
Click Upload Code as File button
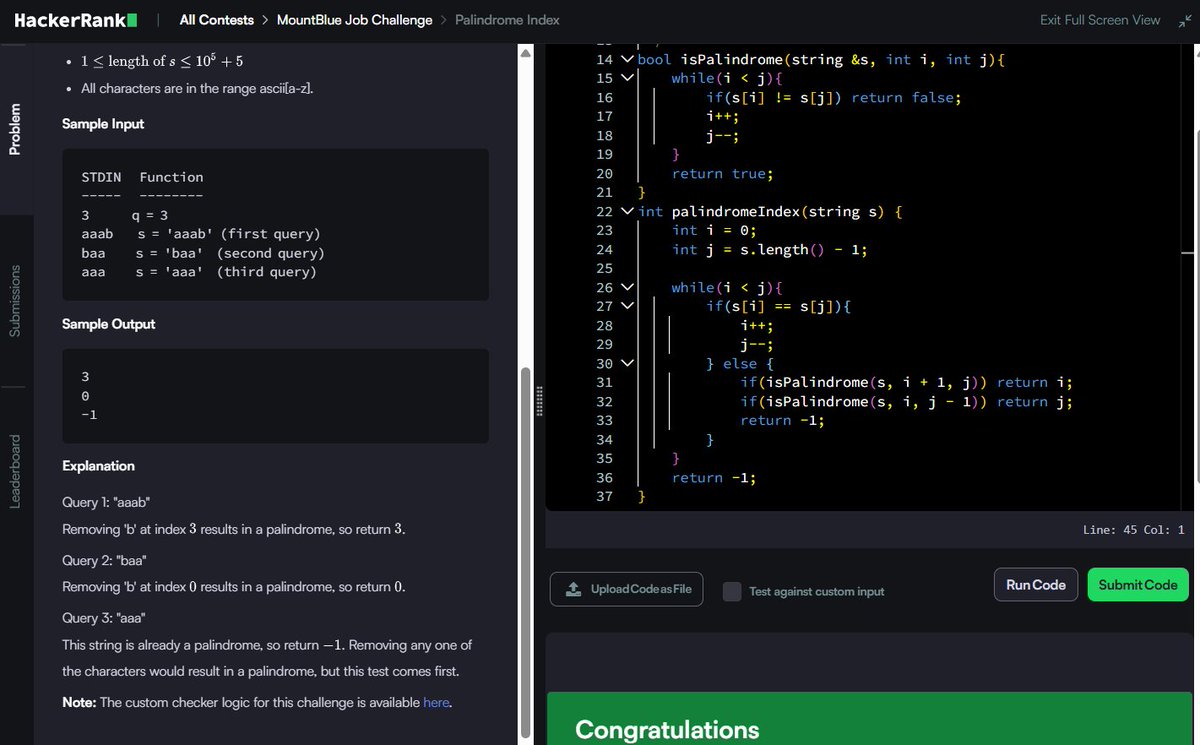click(x=627, y=589)
